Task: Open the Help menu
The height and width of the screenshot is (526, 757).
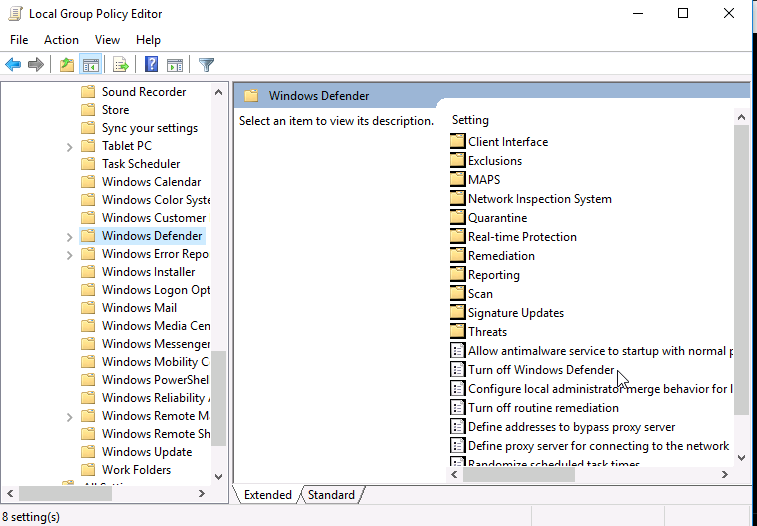Action: click(x=148, y=40)
